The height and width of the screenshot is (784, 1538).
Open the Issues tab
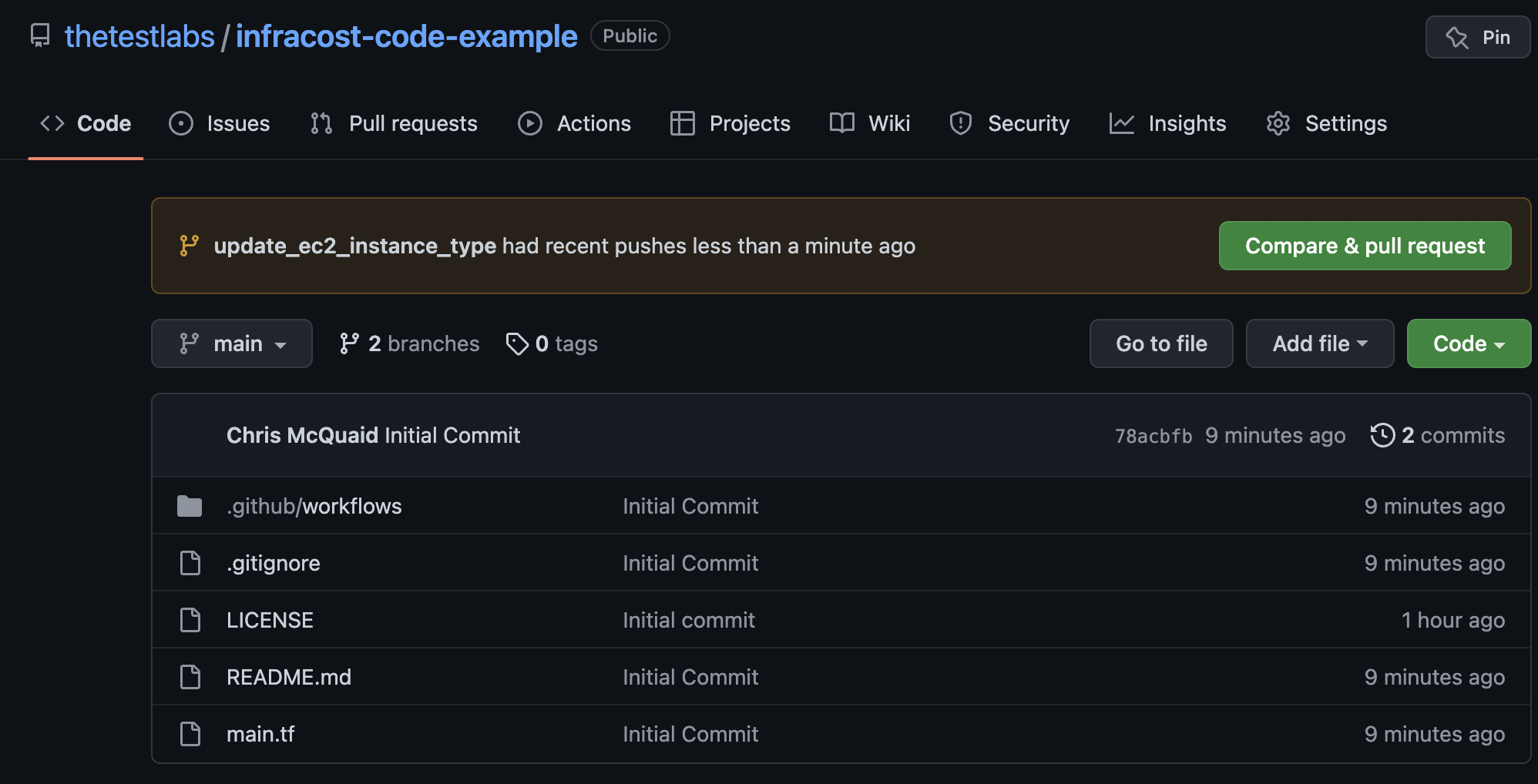point(220,123)
